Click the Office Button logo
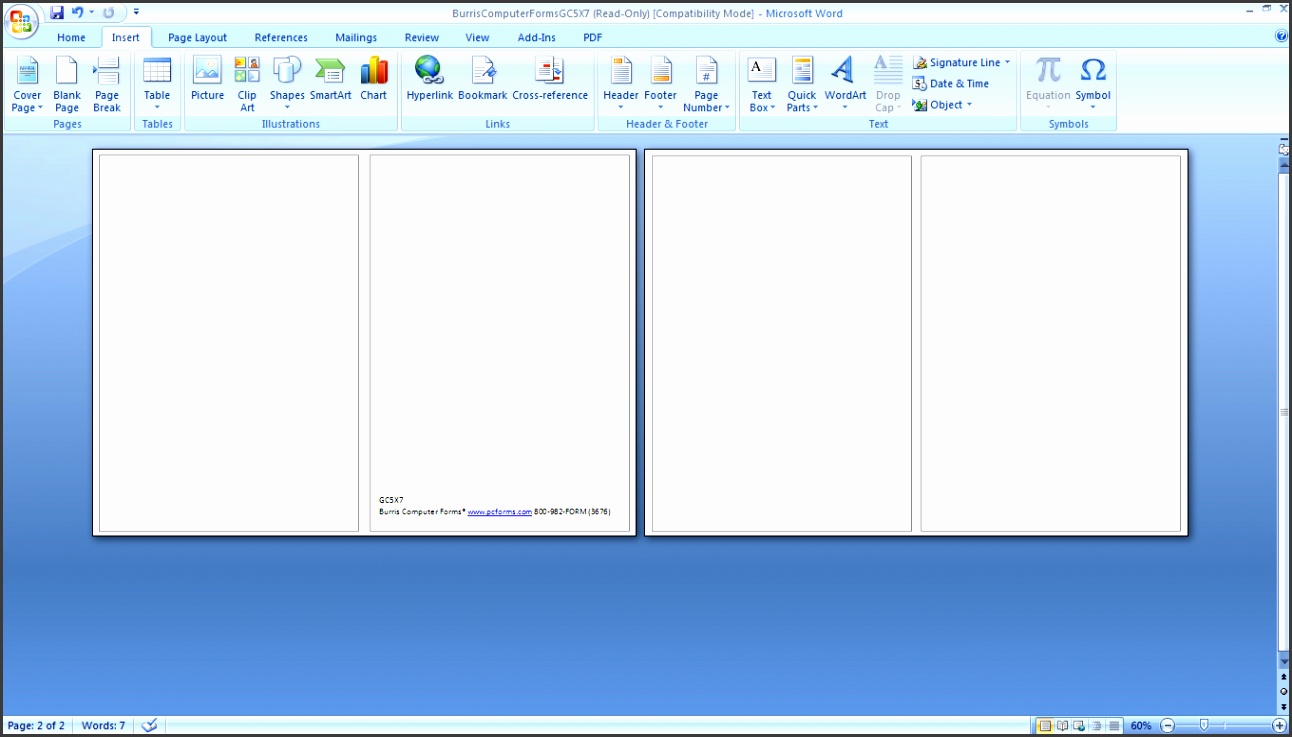 pyautogui.click(x=21, y=20)
